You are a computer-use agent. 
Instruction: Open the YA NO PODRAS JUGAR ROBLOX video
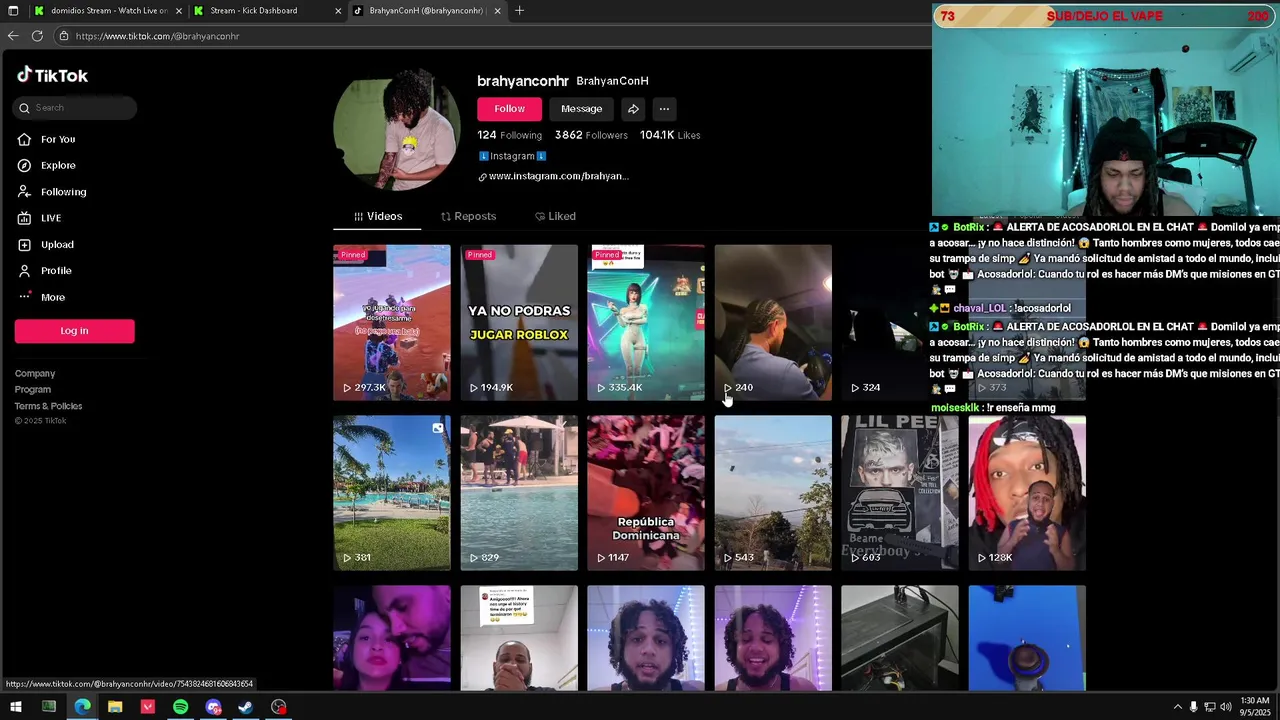[x=519, y=322]
